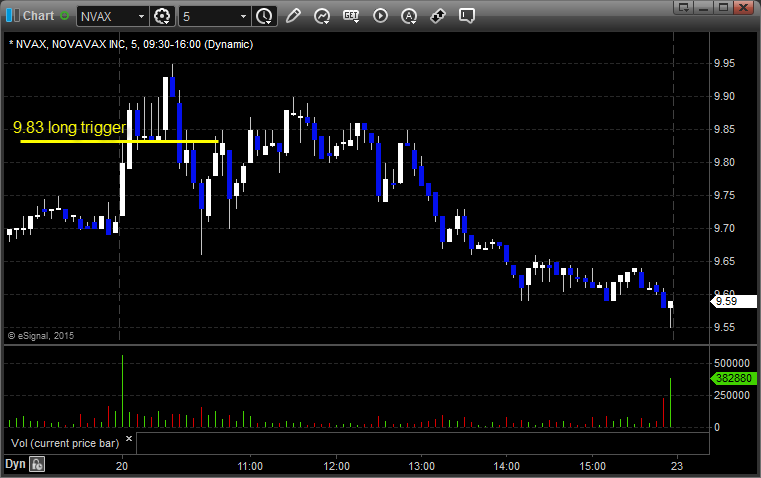This screenshot has height=478, width=761.
Task: Click the GET tools icon
Action: [x=351, y=16]
